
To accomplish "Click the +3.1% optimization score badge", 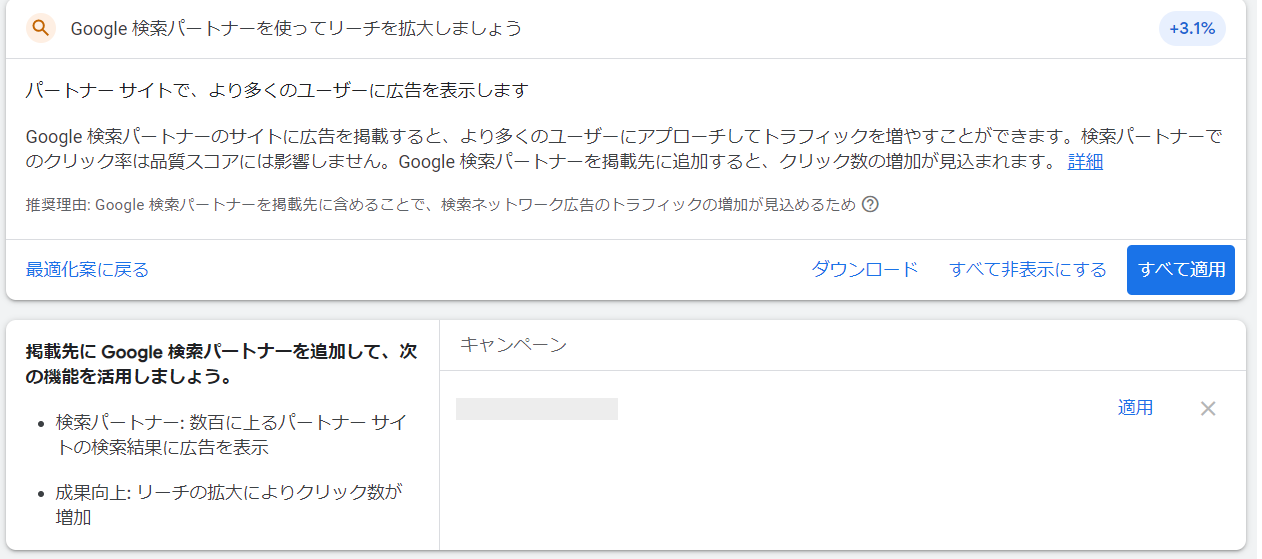I will point(1192,28).
